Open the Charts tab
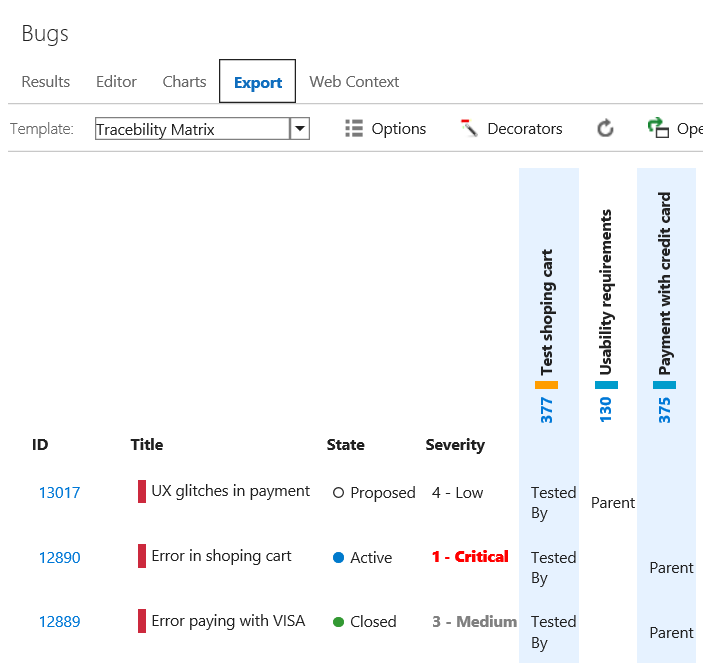Viewport: 703px width, 663px height. pos(184,82)
